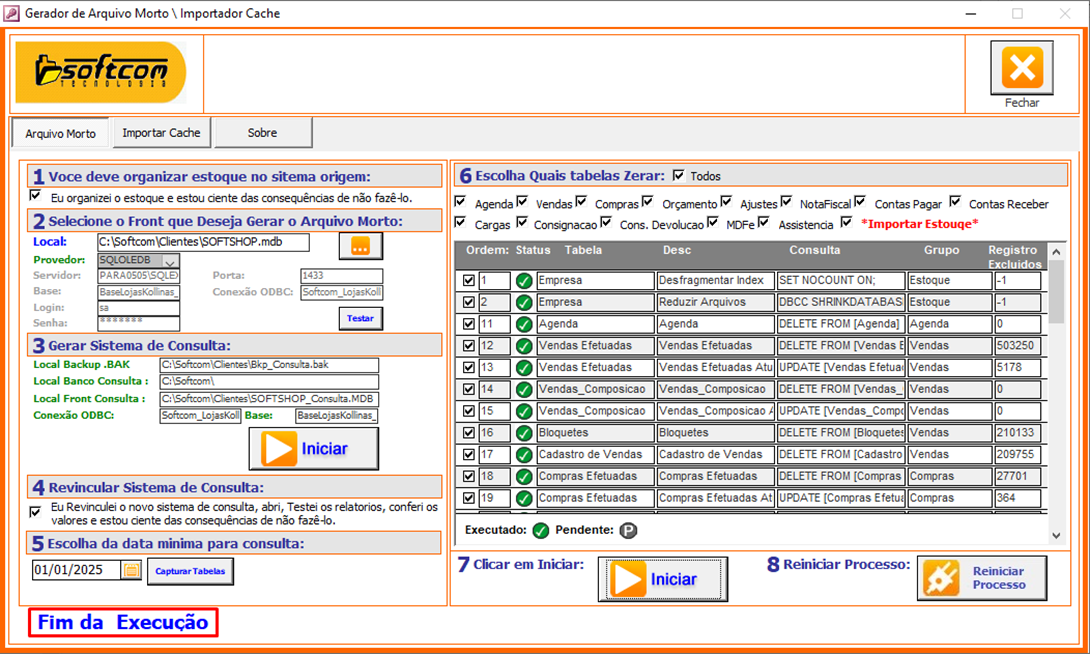Screen dimensions: 1090x654
Task: Uncheck the stock organized confirmation checkbox
Action: (36, 196)
